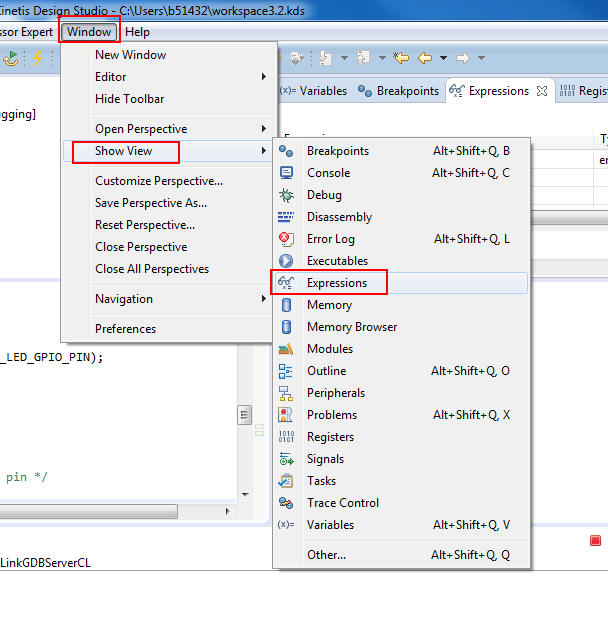Open Customize Perspective dialog
The width and height of the screenshot is (608, 620).
coord(170,181)
